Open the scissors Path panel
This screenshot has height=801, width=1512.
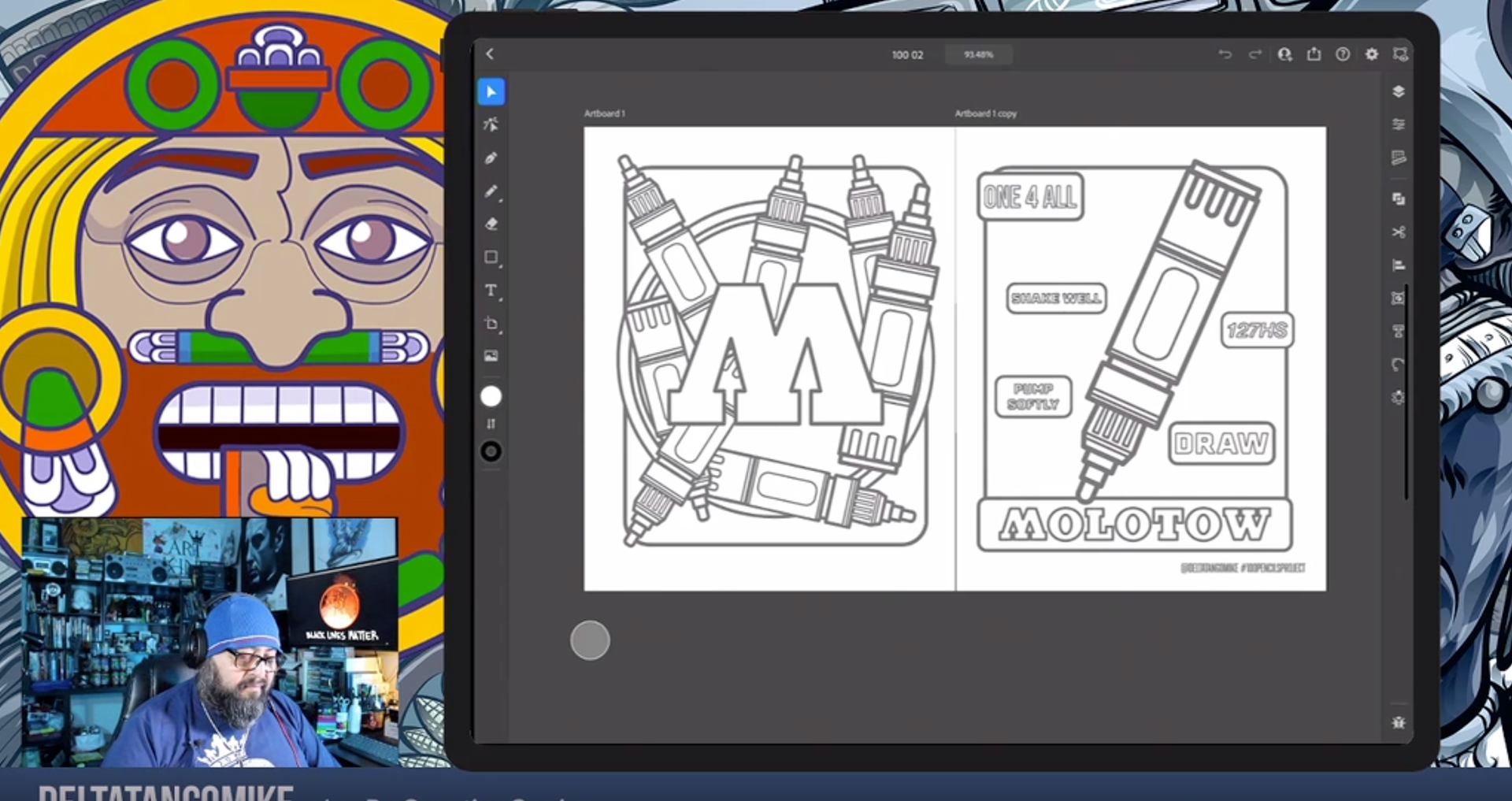tap(1399, 232)
